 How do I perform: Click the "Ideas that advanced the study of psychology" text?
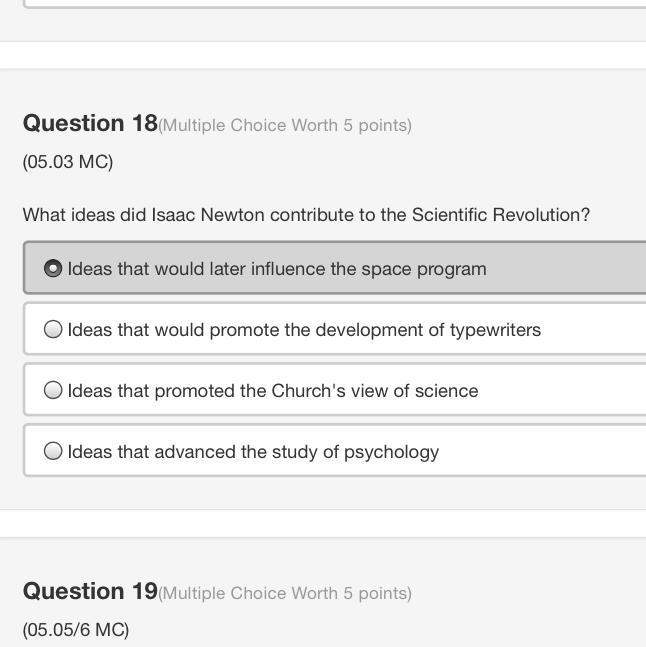(253, 452)
